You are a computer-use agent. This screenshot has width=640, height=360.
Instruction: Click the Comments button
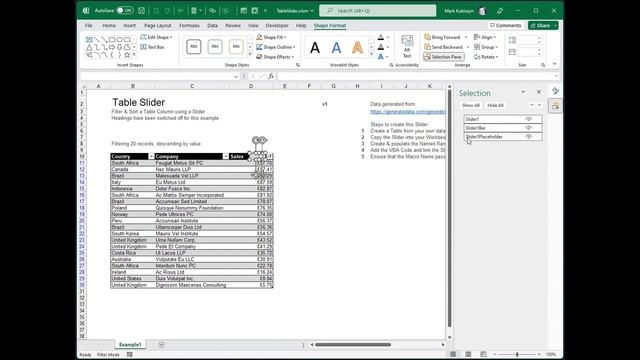click(505, 25)
